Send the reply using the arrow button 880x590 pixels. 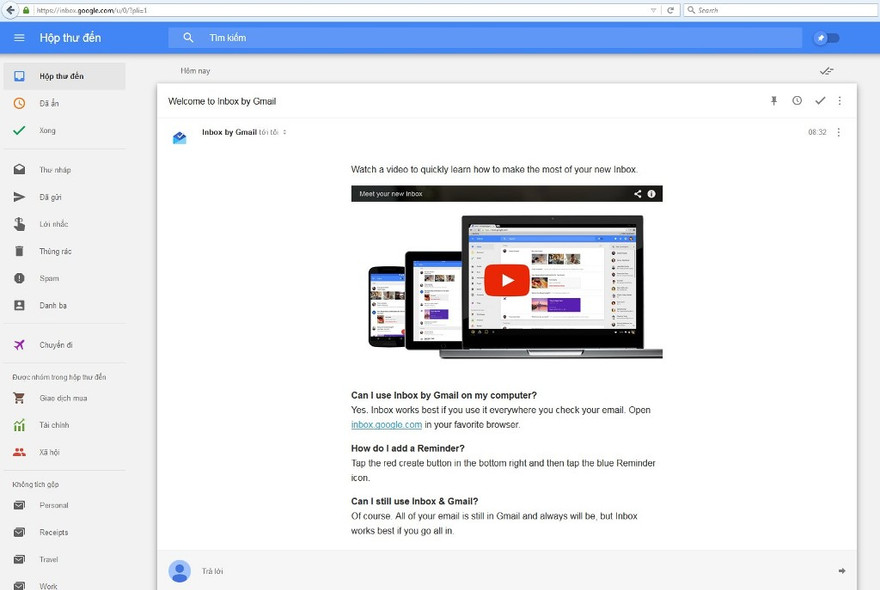click(x=839, y=571)
